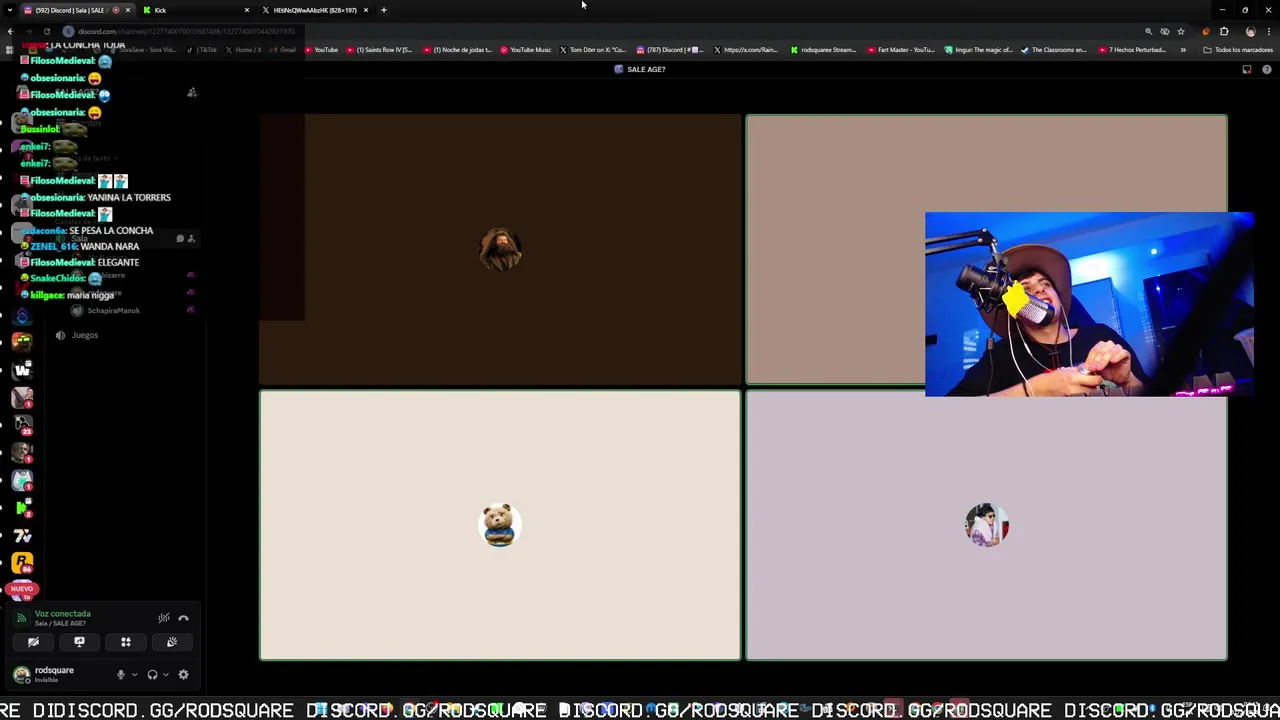
Task: Reload the current page
Action: 46,31
